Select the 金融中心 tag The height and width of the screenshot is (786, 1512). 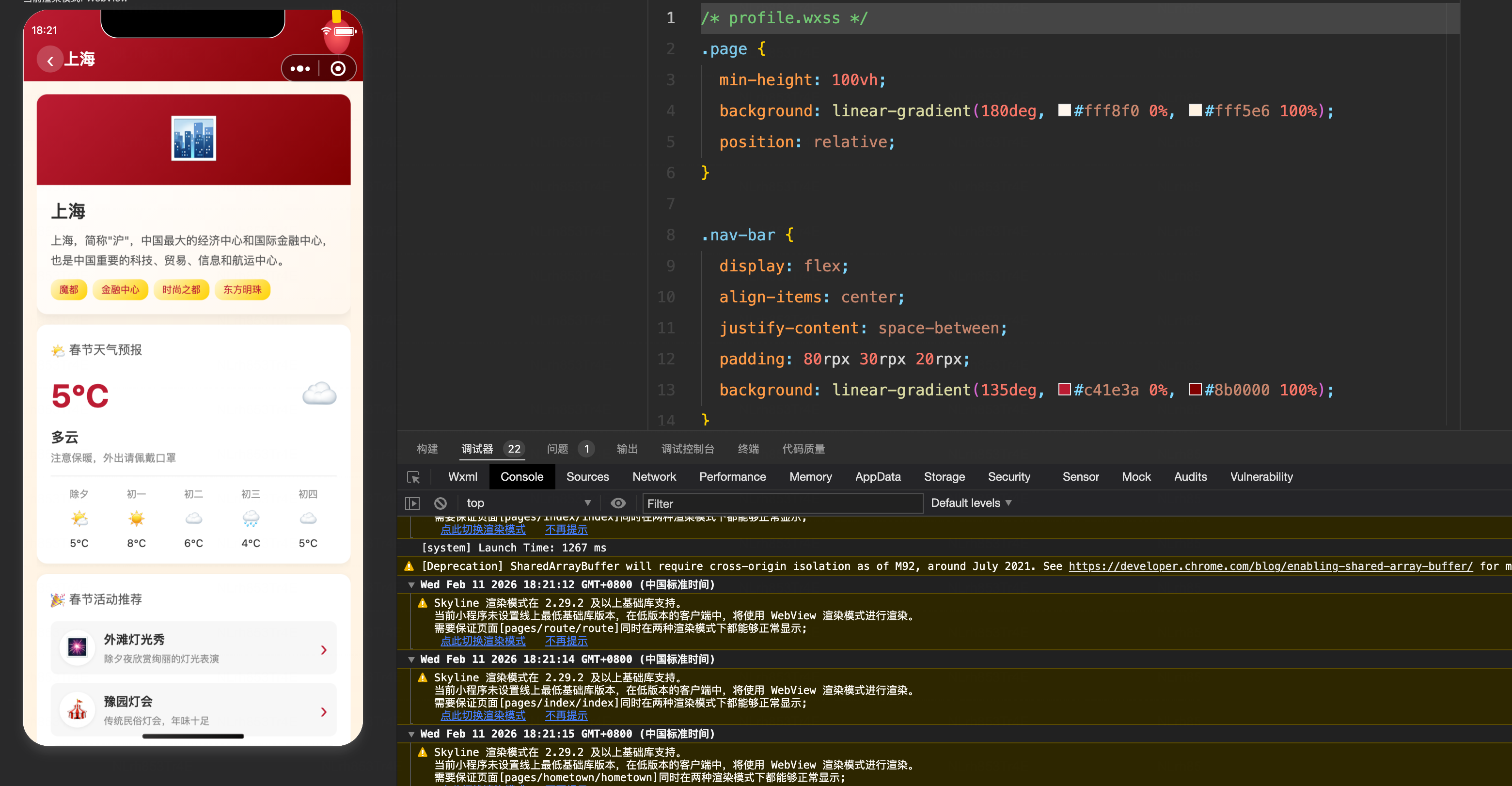pos(120,289)
